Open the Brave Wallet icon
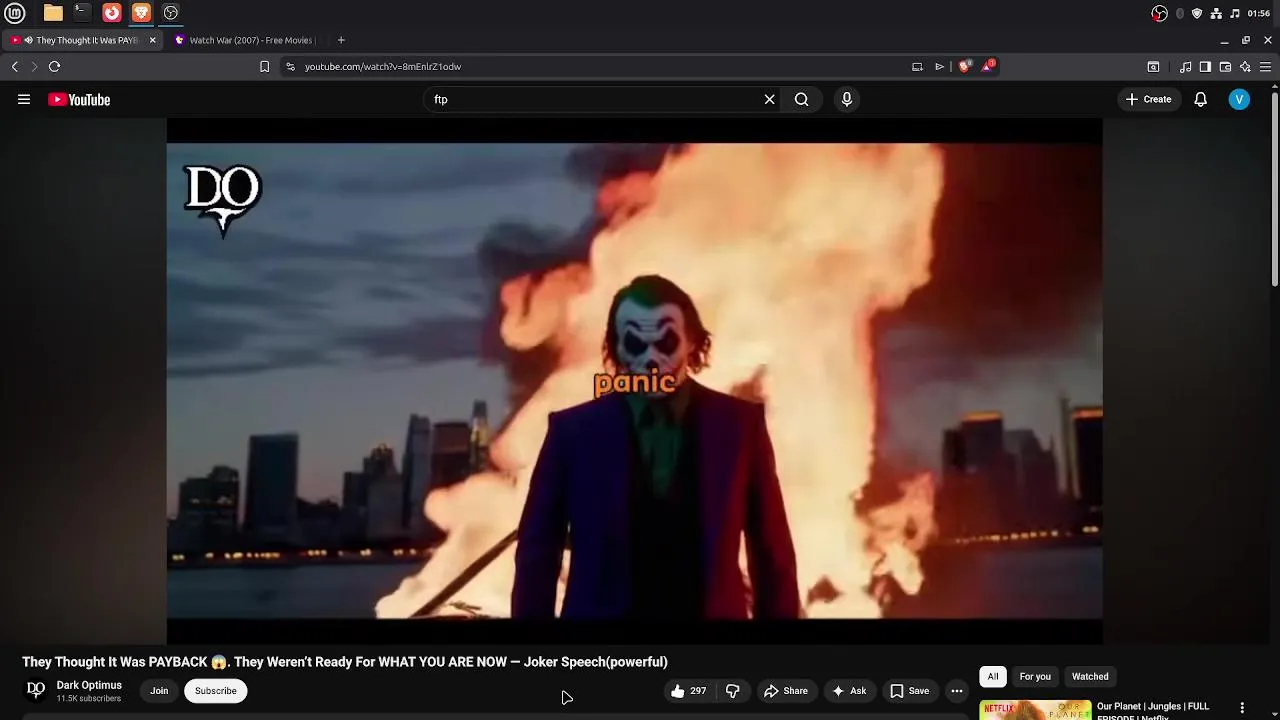The image size is (1280, 720). point(1225,67)
